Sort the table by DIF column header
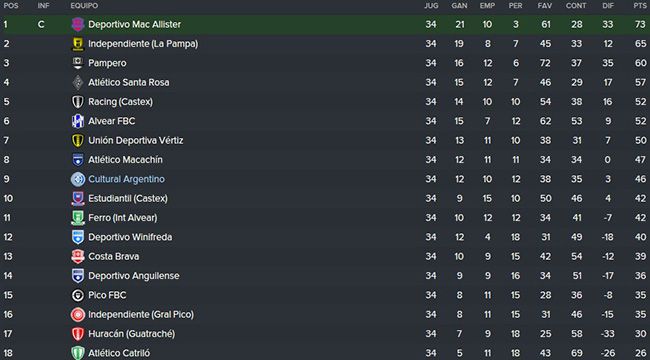The image size is (650, 360). (x=608, y=6)
